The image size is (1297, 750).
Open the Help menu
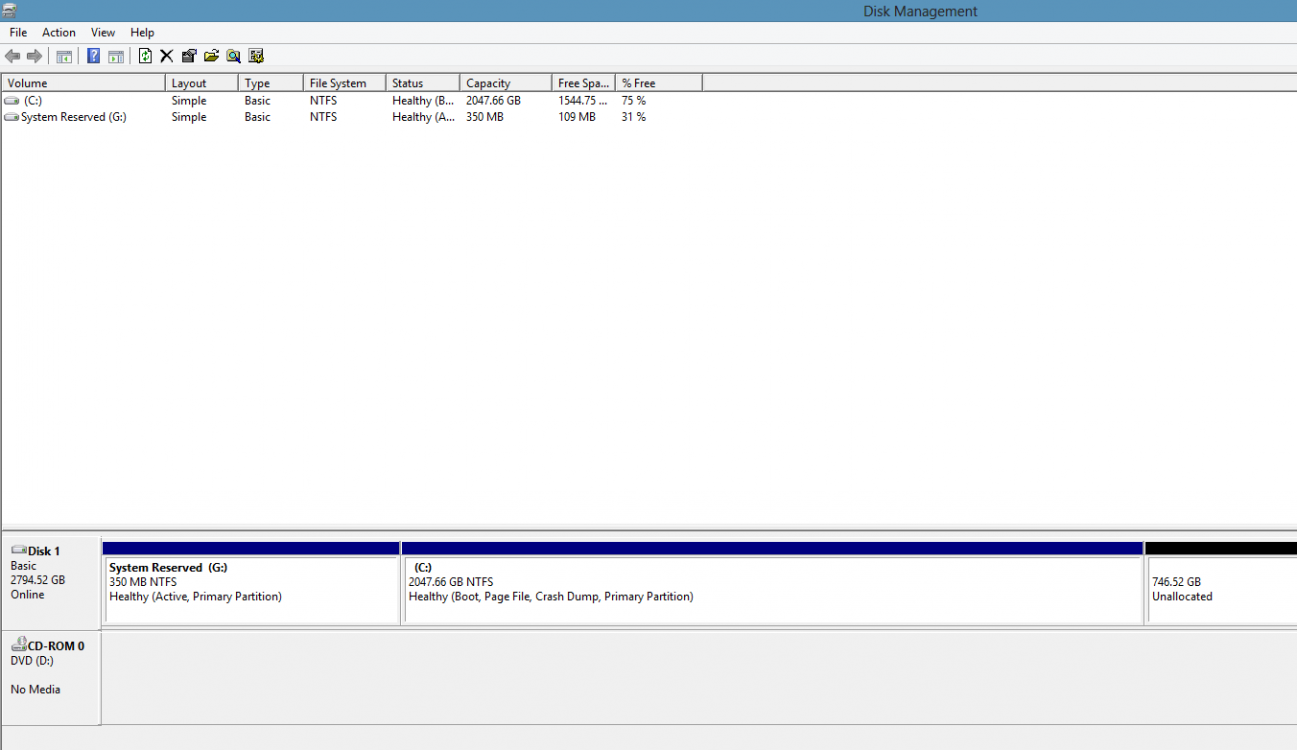(x=142, y=33)
